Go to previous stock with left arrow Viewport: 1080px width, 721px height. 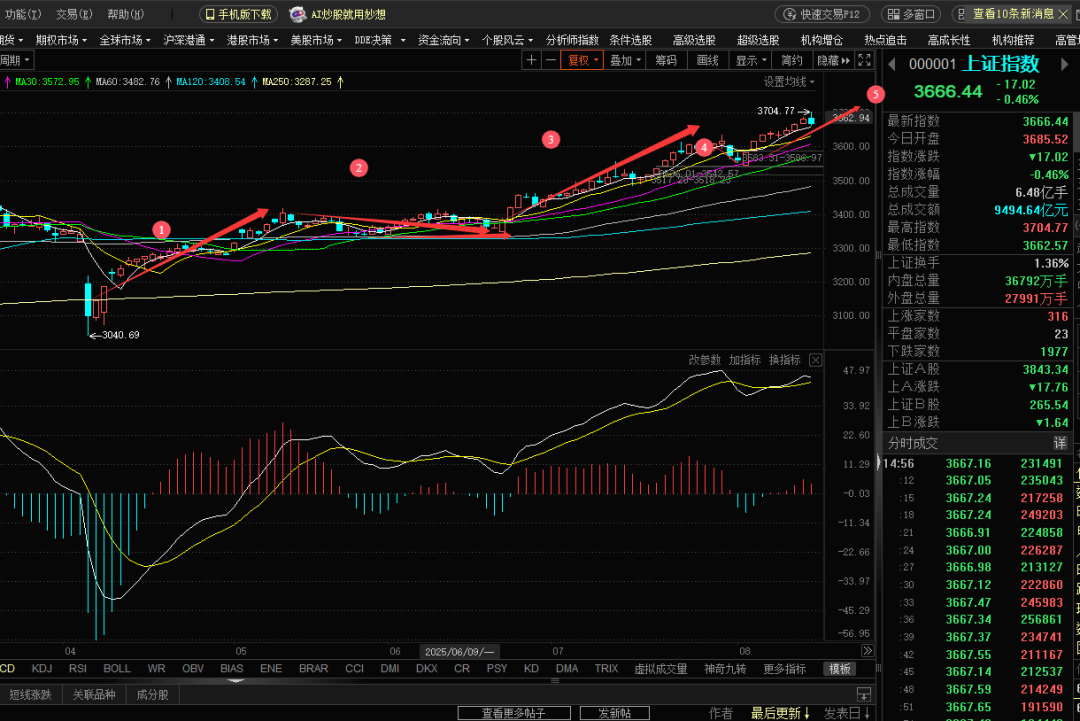892,65
